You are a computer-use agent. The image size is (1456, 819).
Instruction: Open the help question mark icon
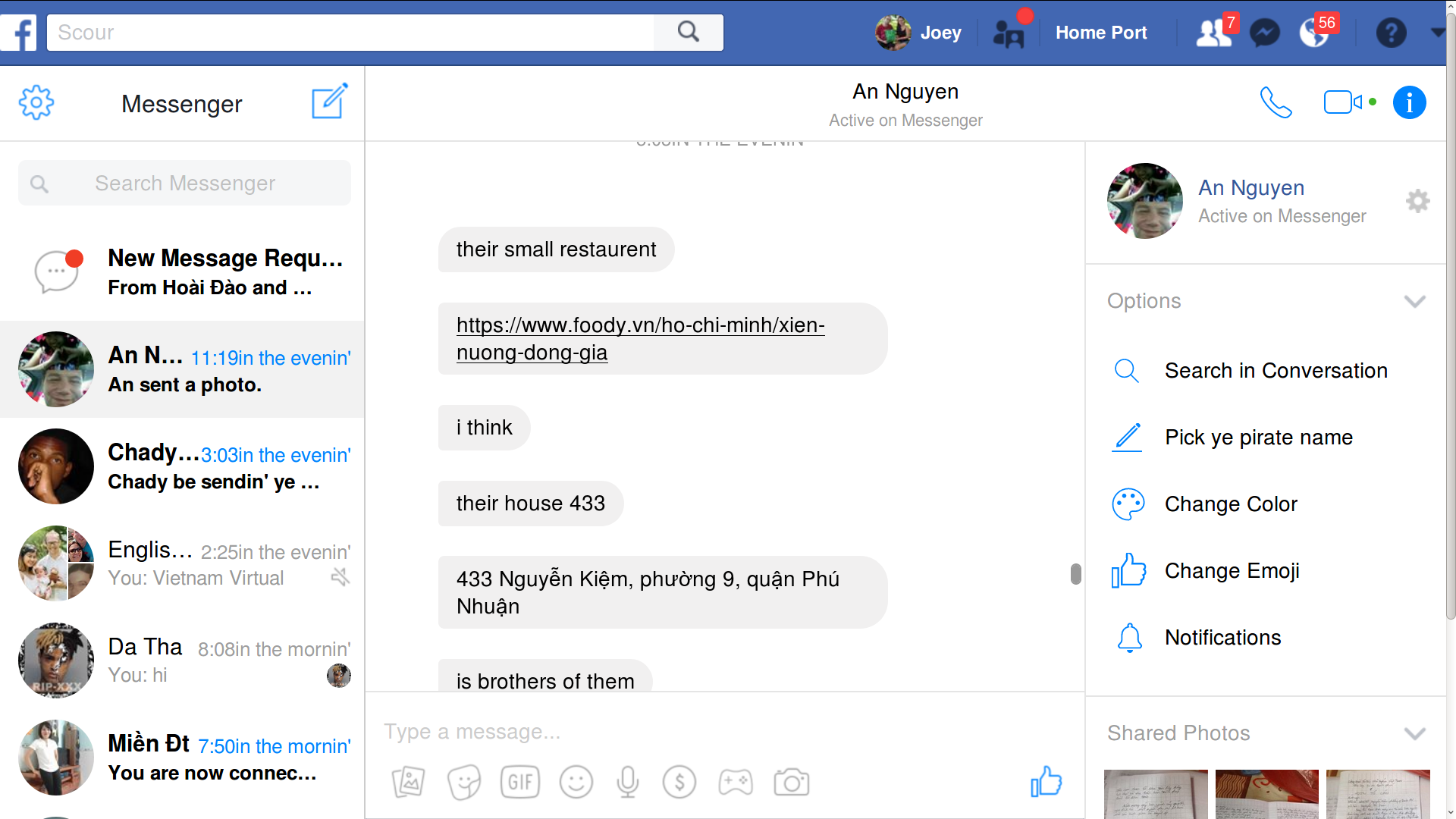1391,33
